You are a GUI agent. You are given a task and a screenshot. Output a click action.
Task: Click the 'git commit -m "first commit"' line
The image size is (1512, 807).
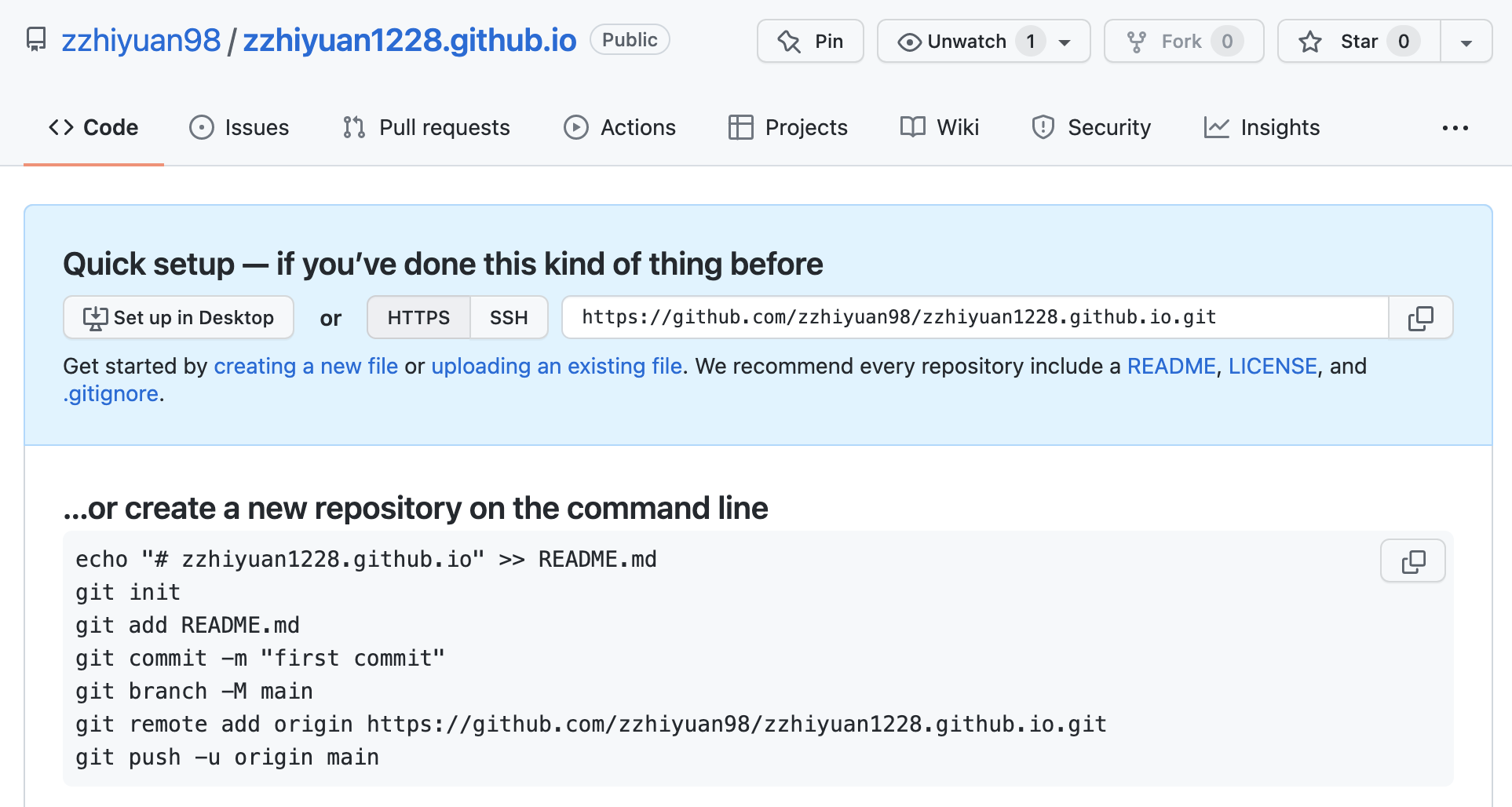pyautogui.click(x=260, y=658)
